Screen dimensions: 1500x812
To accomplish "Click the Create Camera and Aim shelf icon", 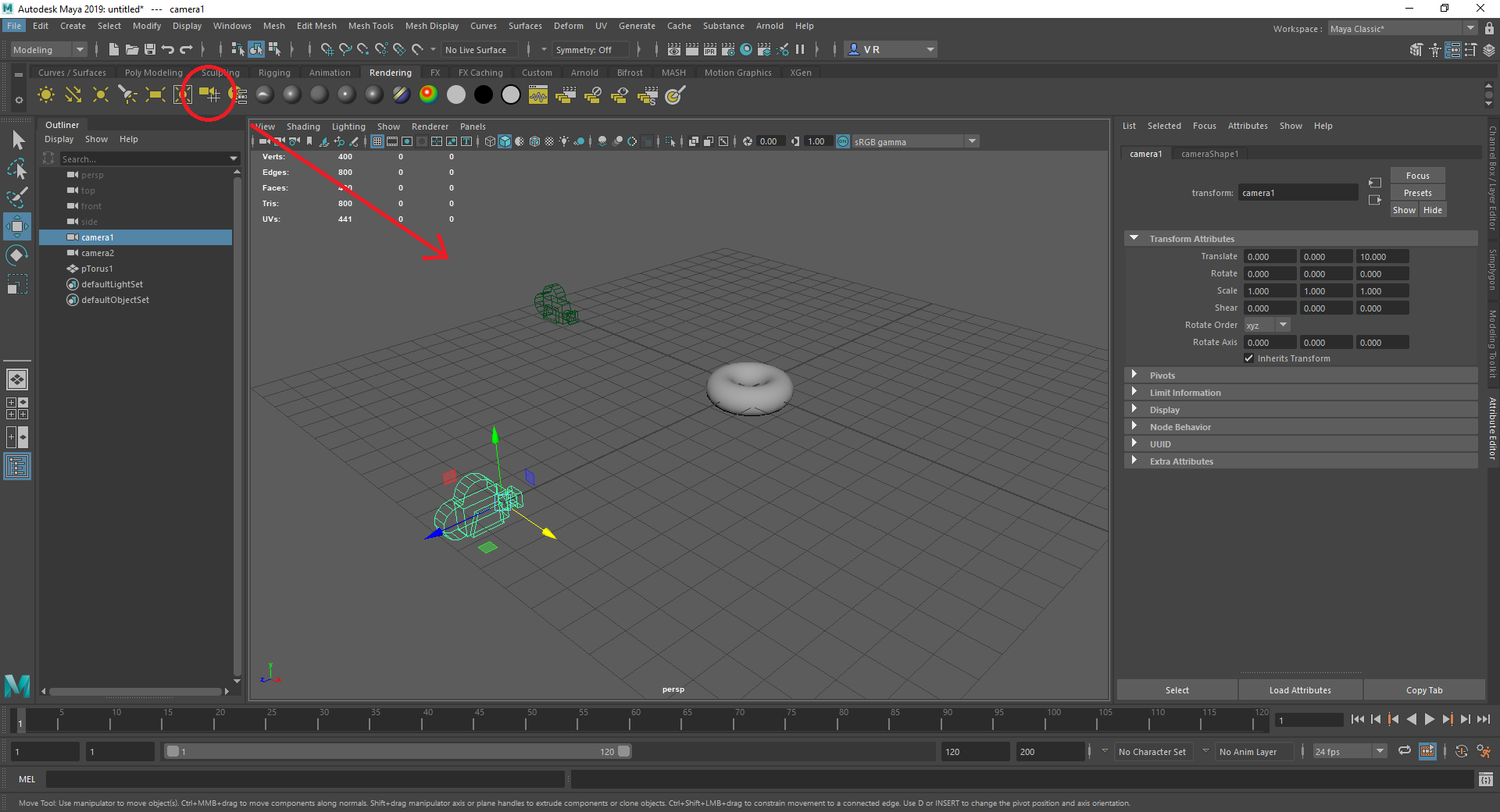I will pos(209,94).
